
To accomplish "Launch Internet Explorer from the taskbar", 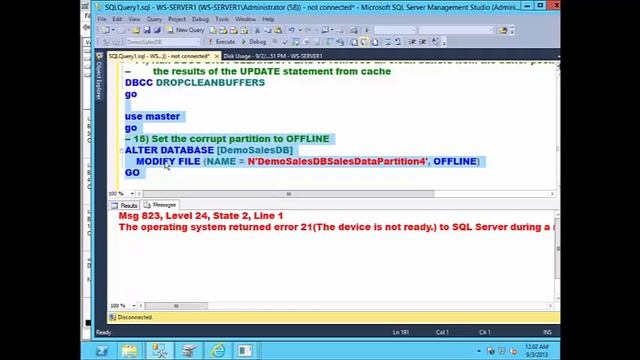I will point(218,350).
